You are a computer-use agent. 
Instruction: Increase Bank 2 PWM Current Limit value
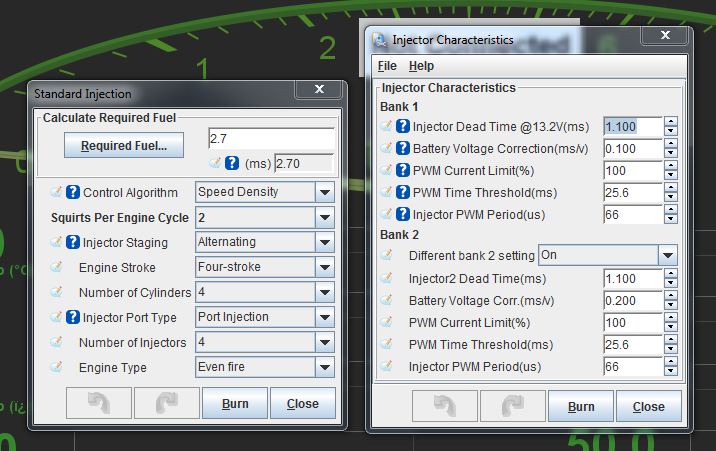coord(670,317)
